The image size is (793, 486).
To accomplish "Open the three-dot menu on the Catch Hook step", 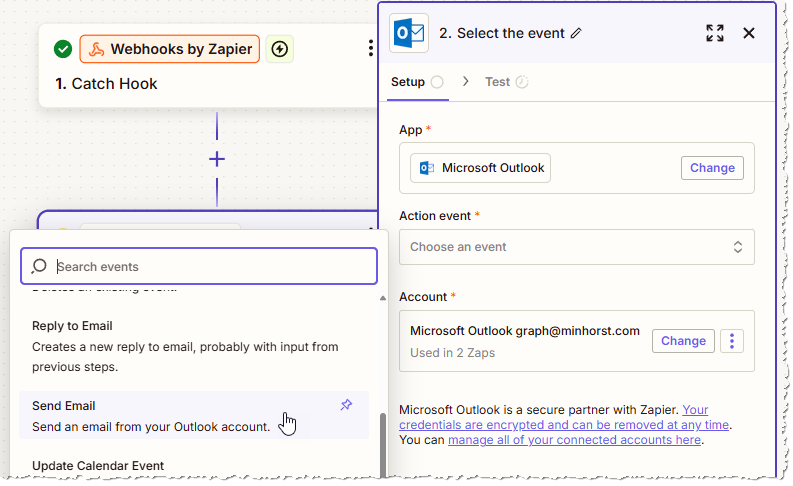I will 370,49.
